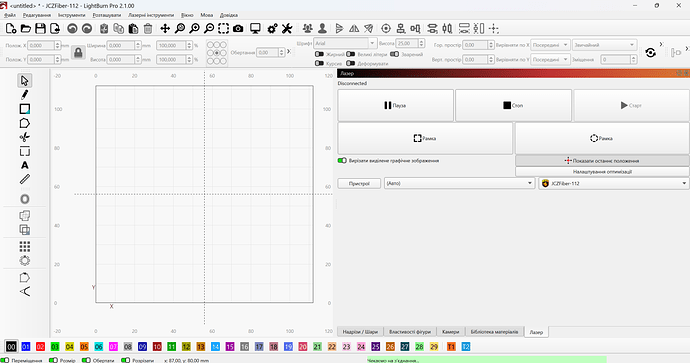Open the Шрифт Arial font dropdown

(345, 43)
